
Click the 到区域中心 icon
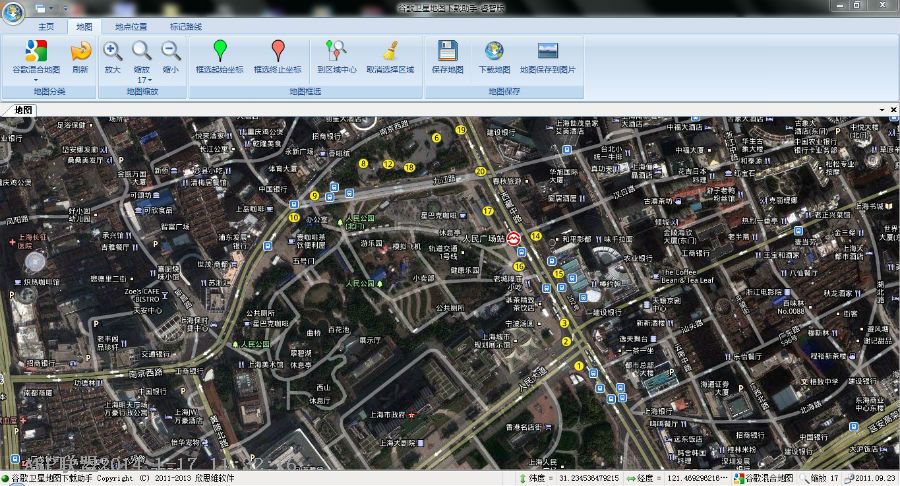tap(337, 51)
